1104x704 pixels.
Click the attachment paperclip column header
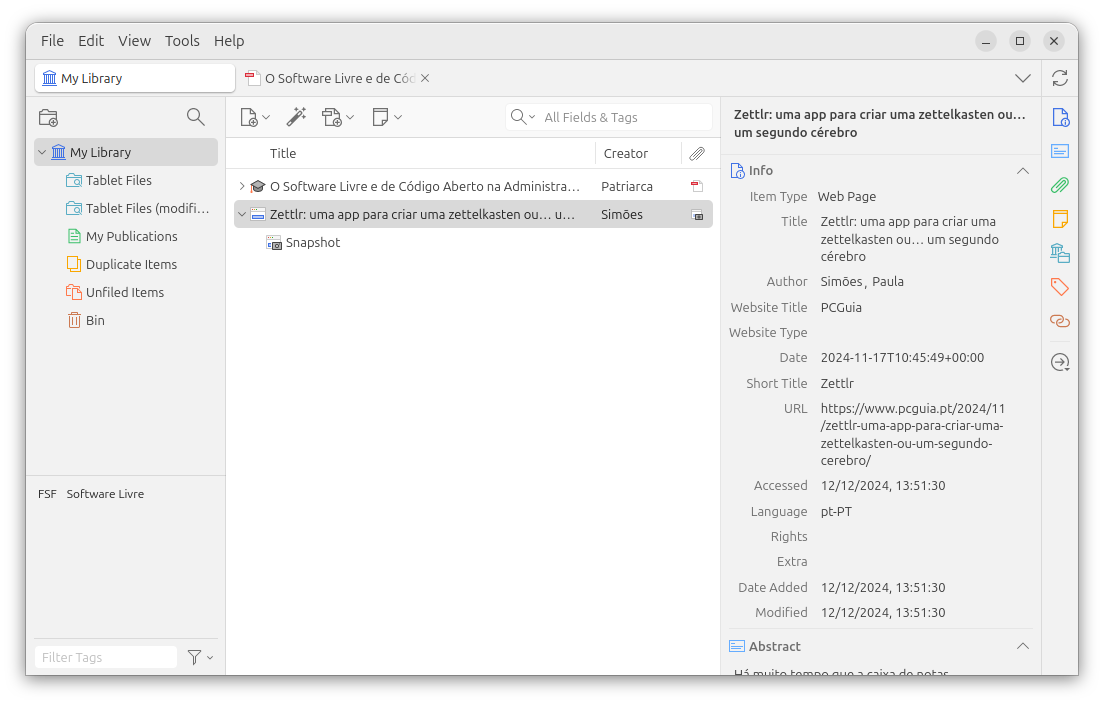(x=697, y=153)
